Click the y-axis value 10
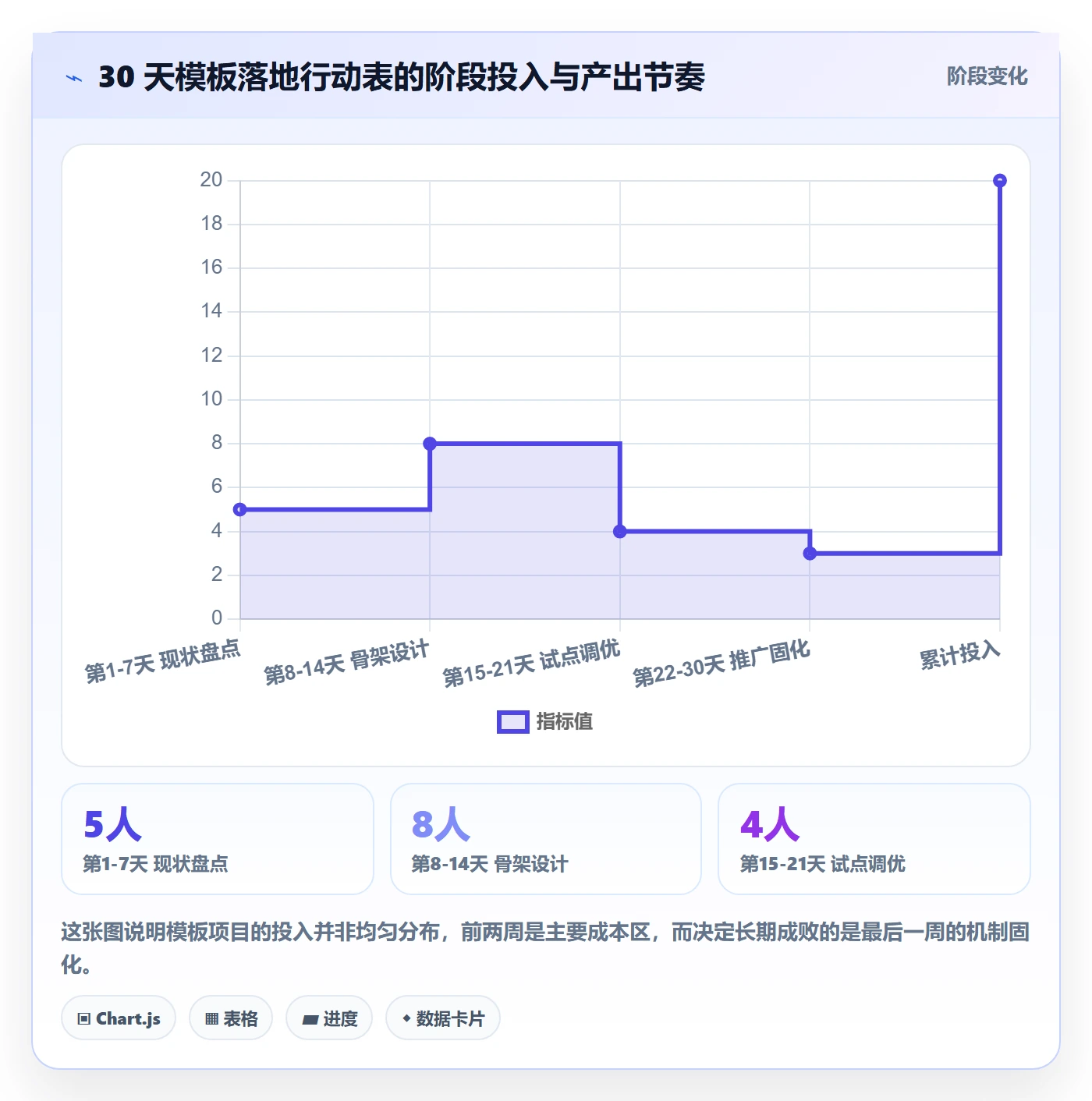Screen dimensions: 1092x1101 [x=211, y=399]
